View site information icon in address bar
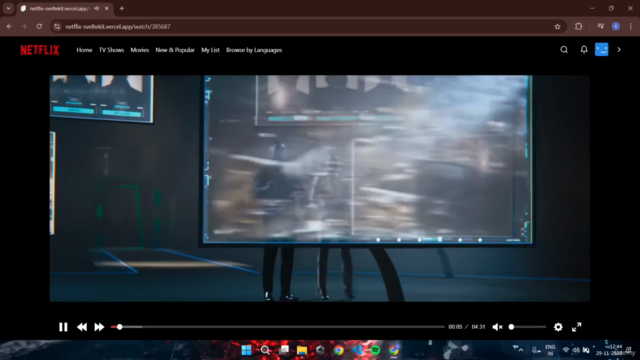The image size is (640, 360). pos(57,27)
